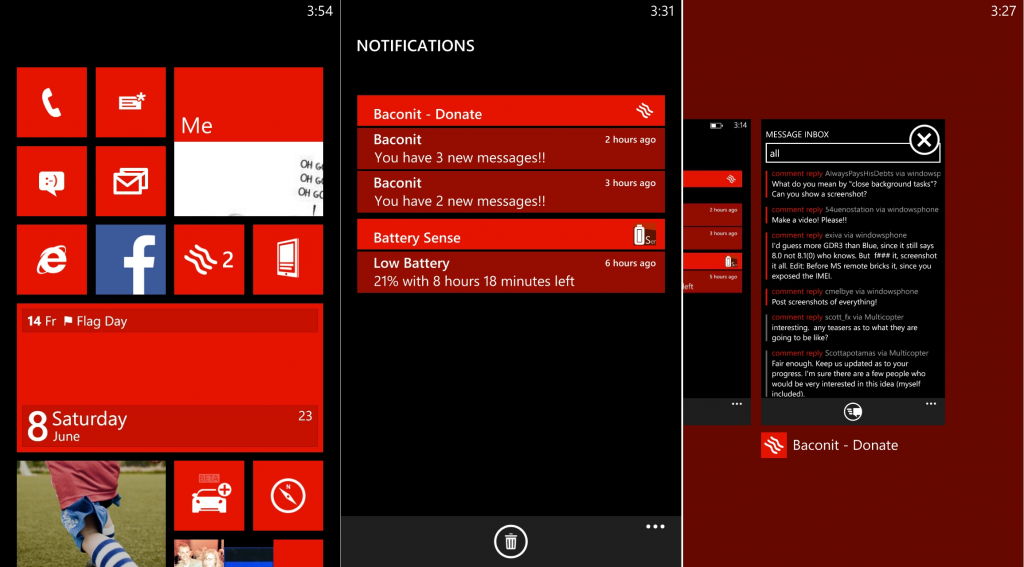Tap Battery Sense icon in notification header
The width and height of the screenshot is (1024, 567).
click(645, 235)
